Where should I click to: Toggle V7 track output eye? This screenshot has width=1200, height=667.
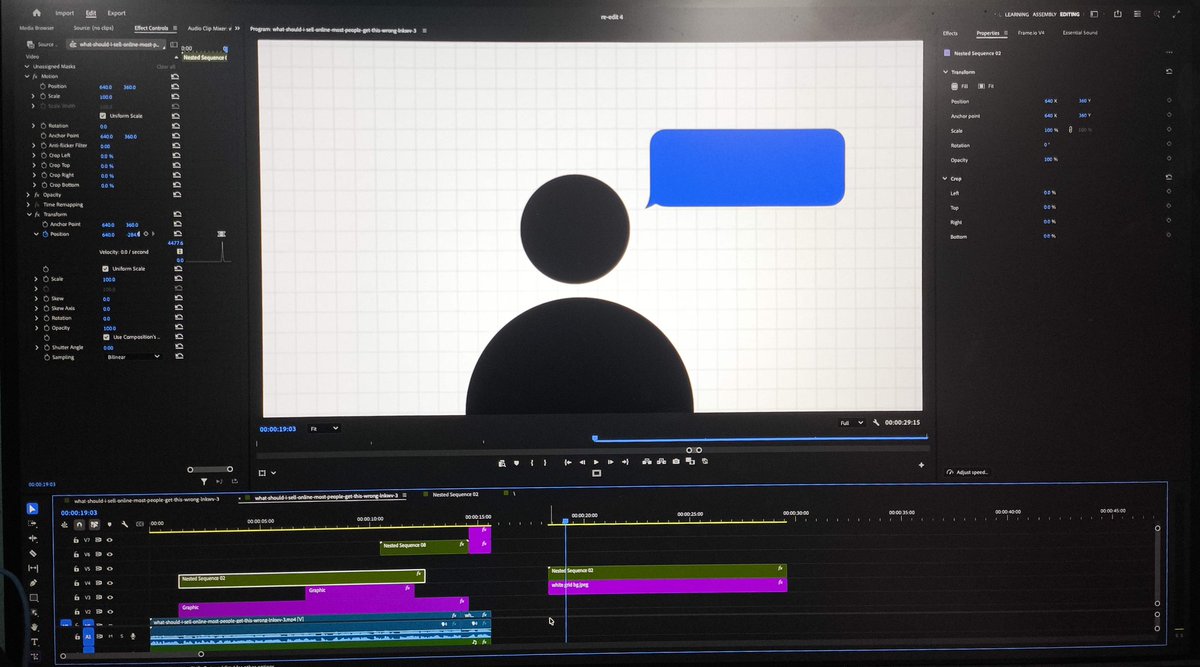109,540
